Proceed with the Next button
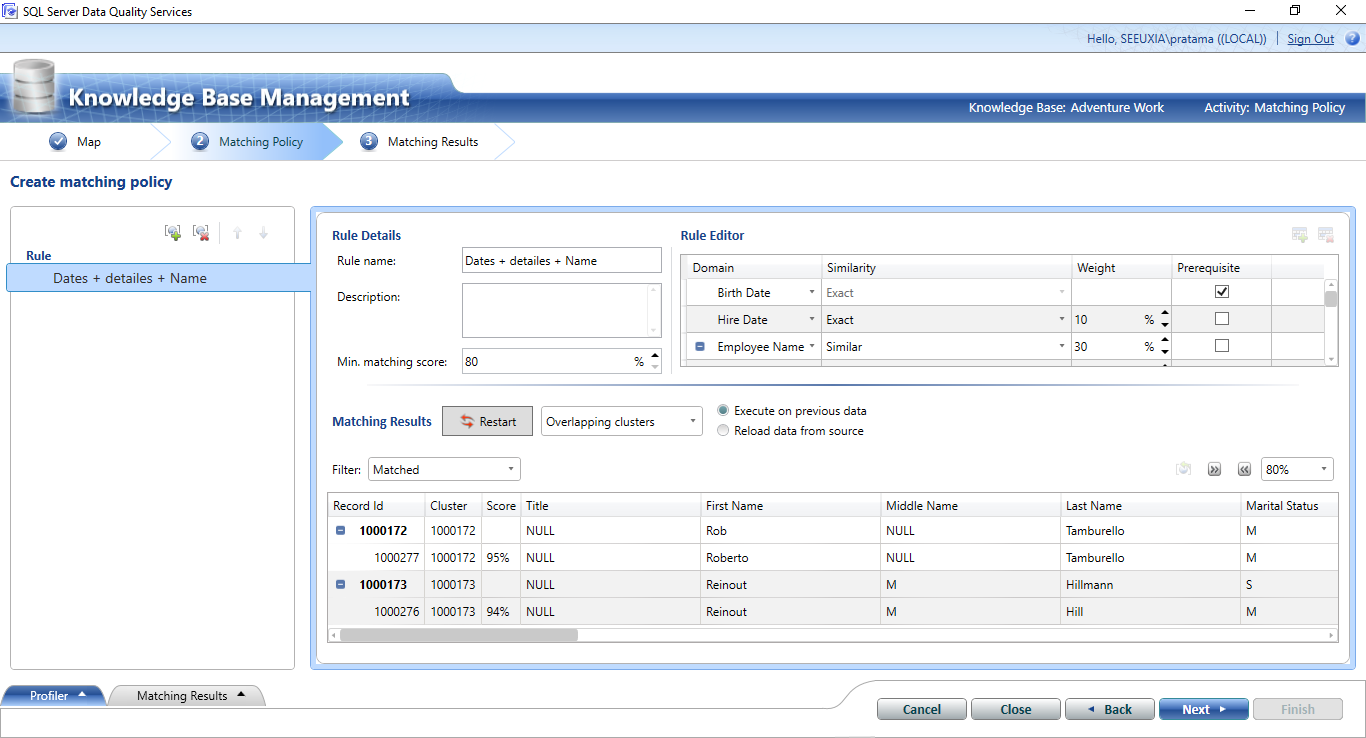 [1204, 709]
